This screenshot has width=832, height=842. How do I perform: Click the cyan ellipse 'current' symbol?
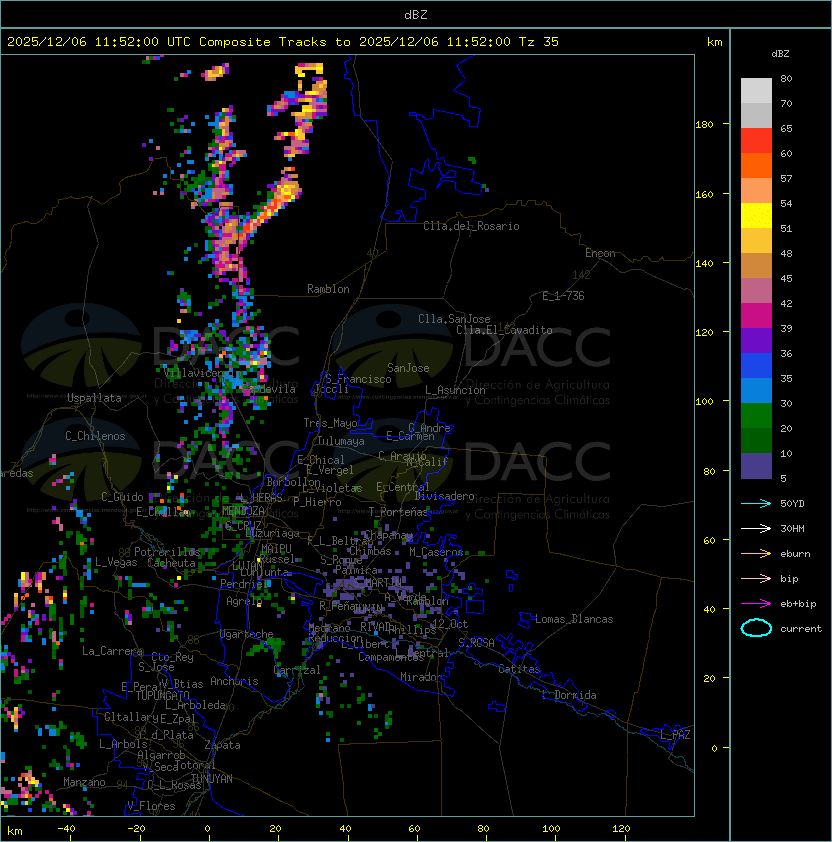coord(756,628)
